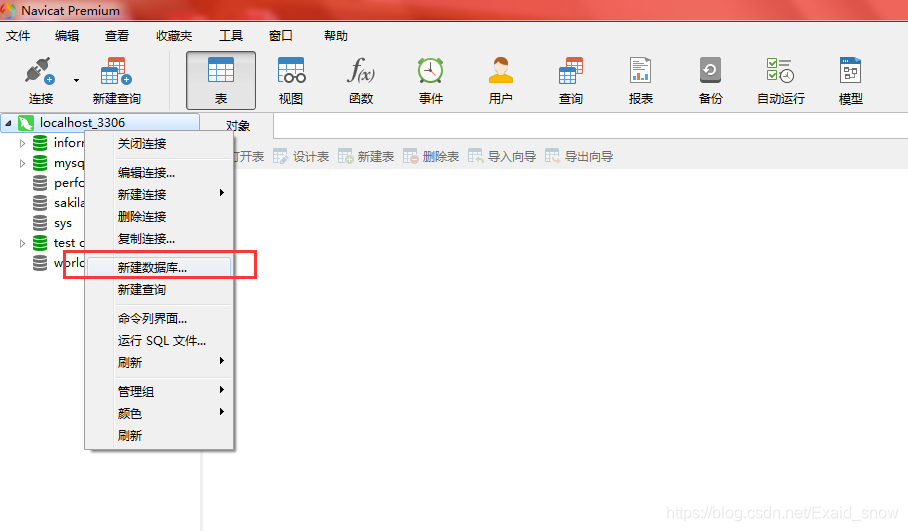Click the green test database icon
This screenshot has height=531, width=908.
point(40,243)
